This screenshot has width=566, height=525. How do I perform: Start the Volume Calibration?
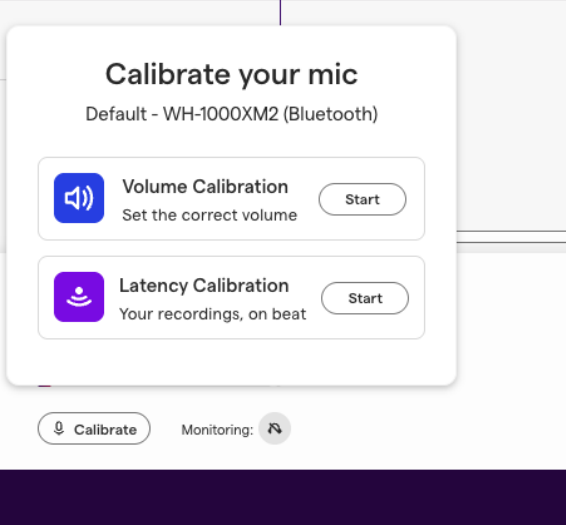362,199
